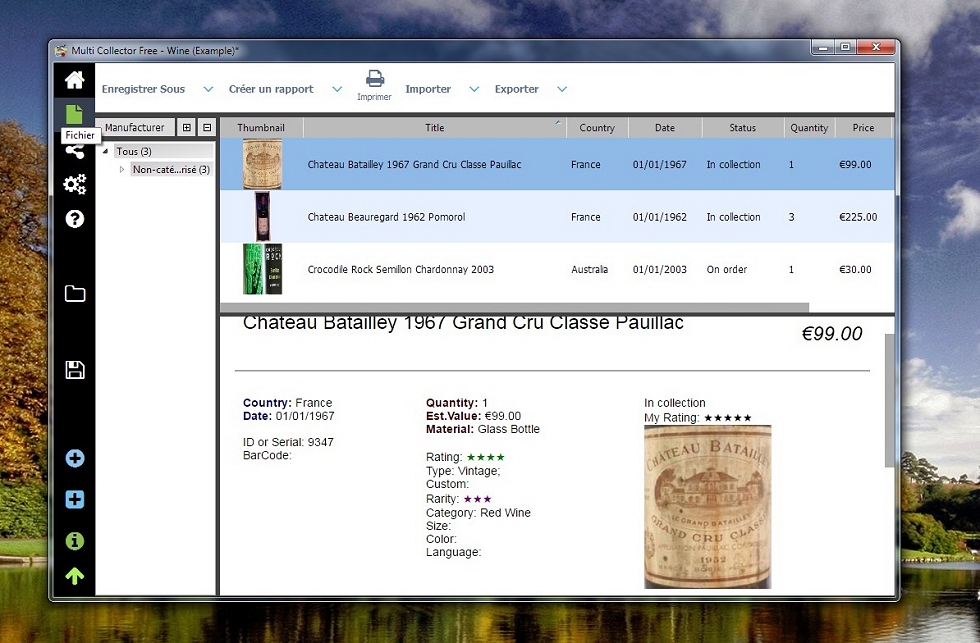Go to the Home icon in sidebar
Screen dimensions: 980x643
pos(74,80)
